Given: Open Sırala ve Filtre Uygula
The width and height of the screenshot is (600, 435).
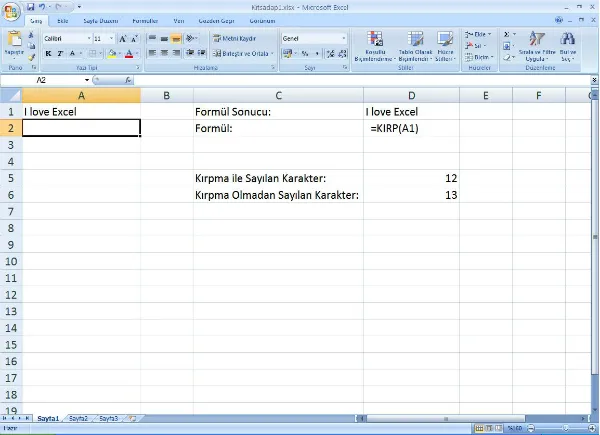Looking at the screenshot, I should coord(538,46).
